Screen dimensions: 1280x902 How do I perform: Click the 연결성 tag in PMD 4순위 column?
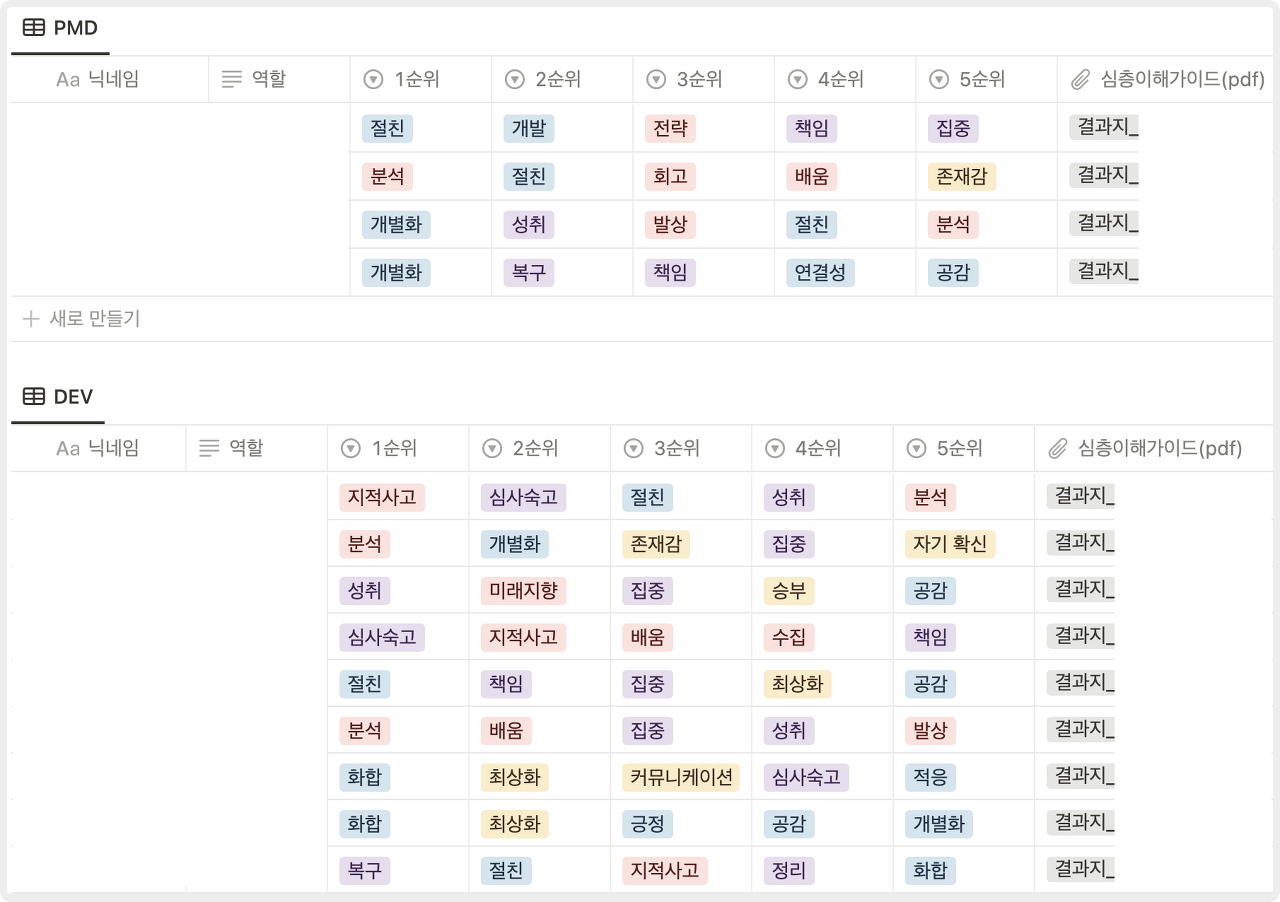click(x=820, y=272)
